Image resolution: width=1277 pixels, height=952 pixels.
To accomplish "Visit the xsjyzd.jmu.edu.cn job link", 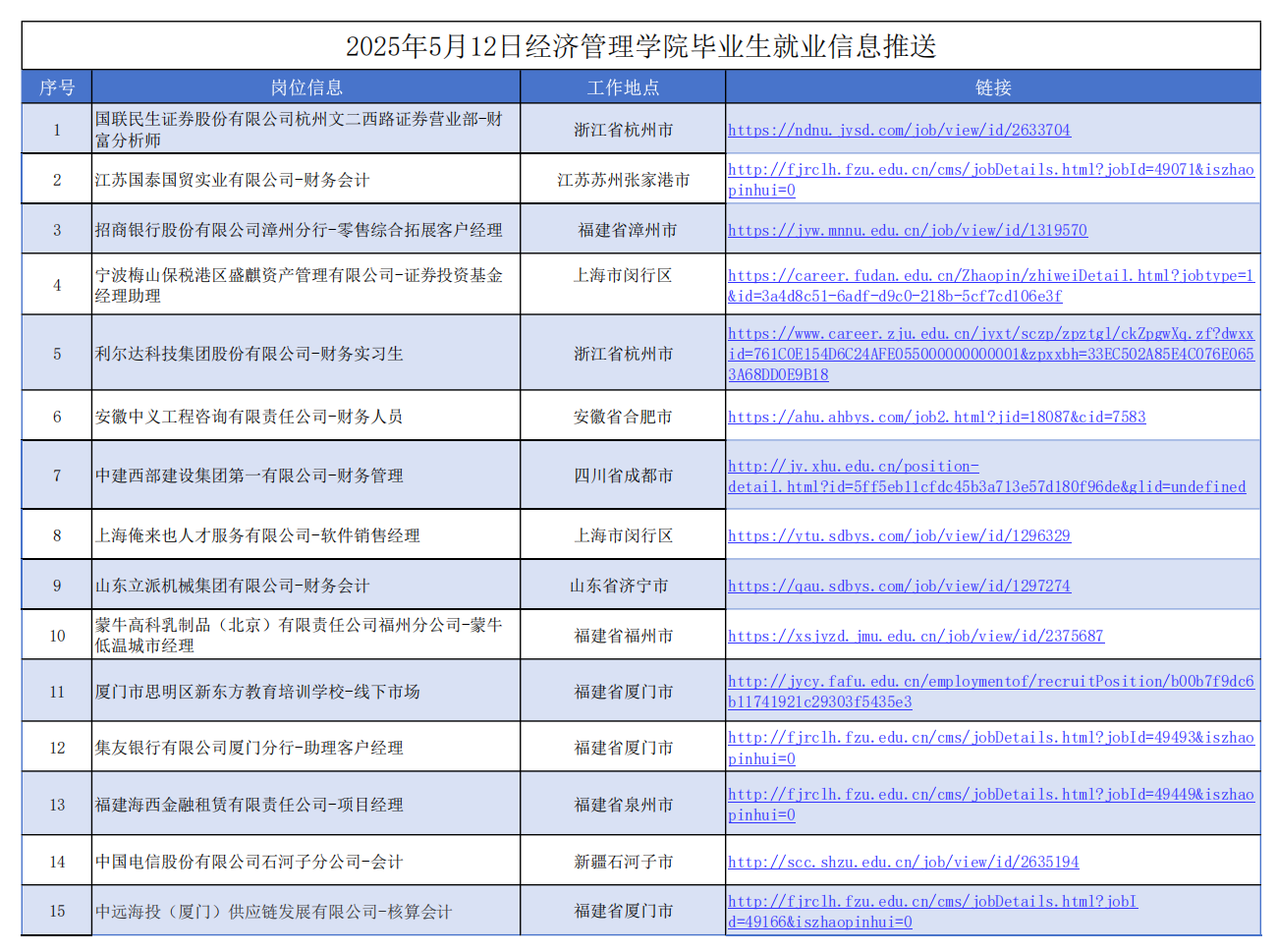I will coord(916,636).
